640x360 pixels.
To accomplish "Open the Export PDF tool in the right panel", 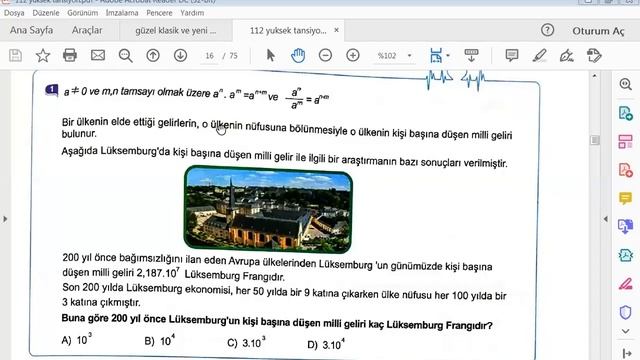I will click(625, 113).
